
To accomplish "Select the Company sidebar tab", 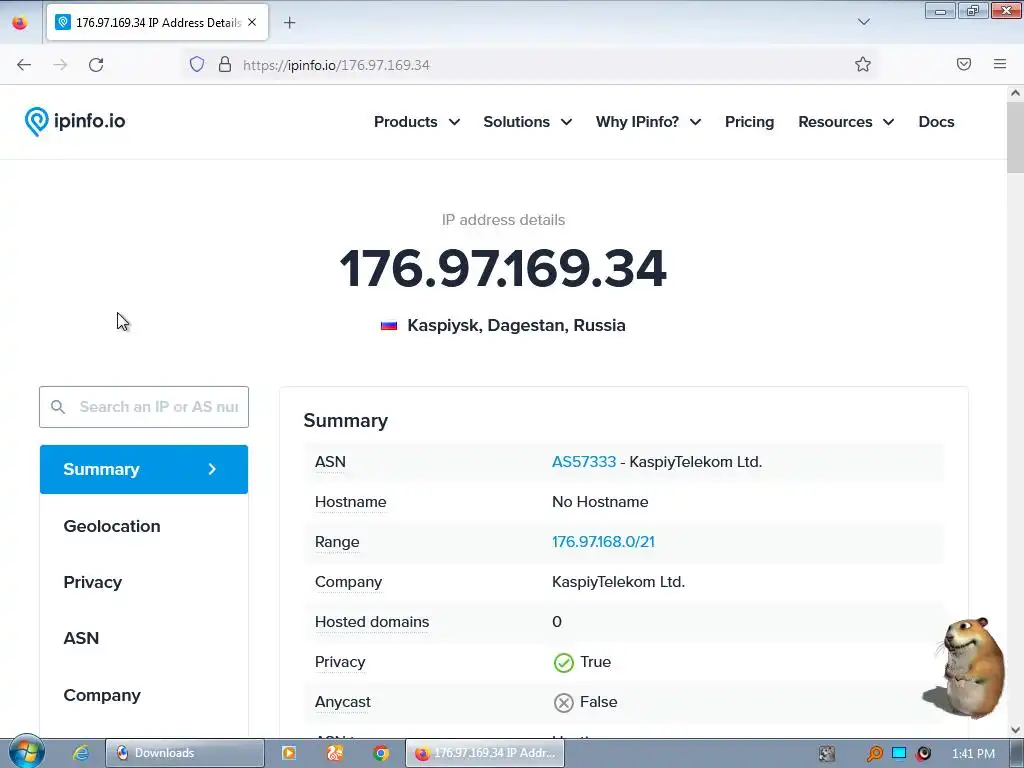I will tap(144, 696).
